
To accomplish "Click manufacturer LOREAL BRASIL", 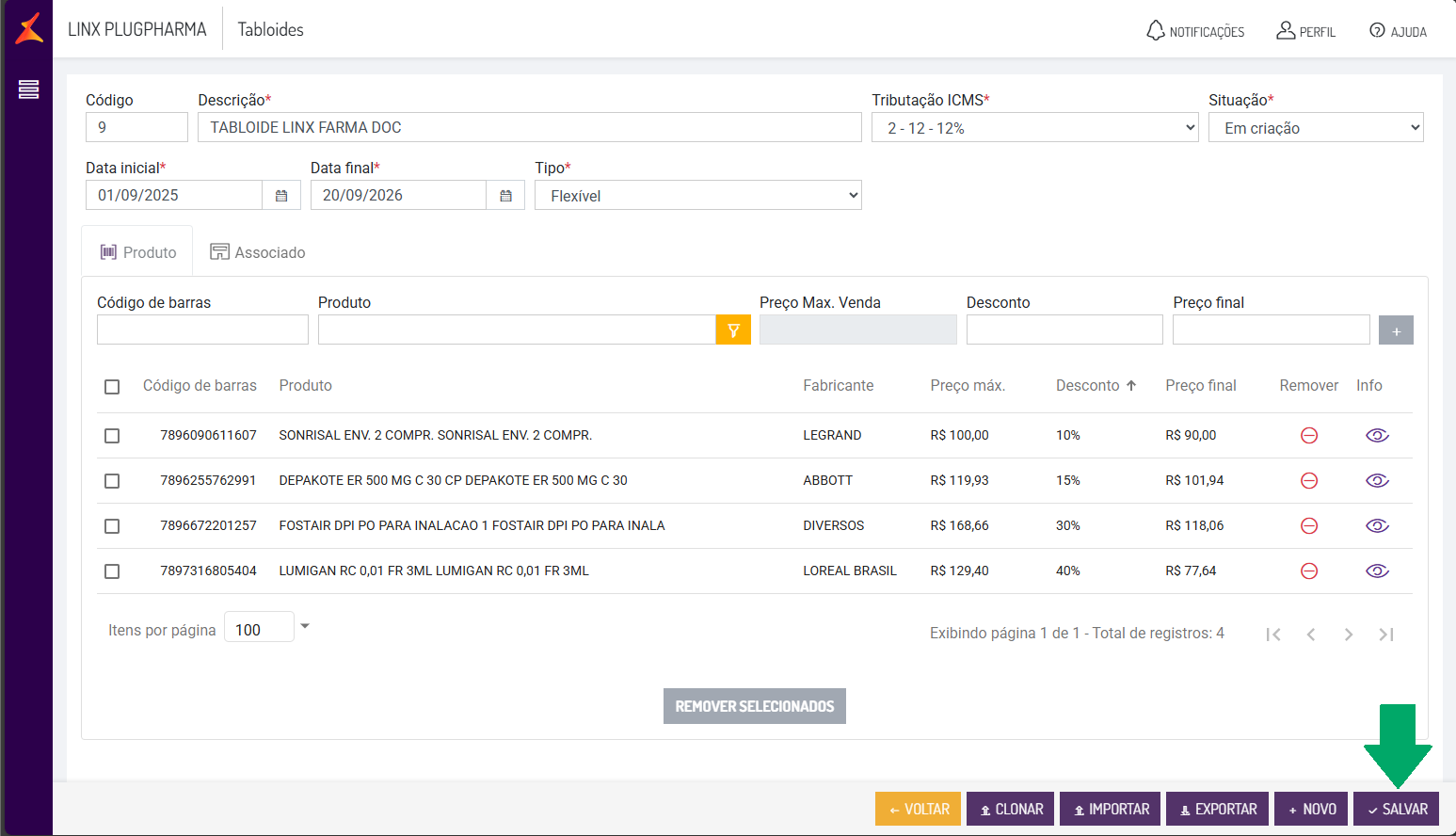I will click(850, 571).
